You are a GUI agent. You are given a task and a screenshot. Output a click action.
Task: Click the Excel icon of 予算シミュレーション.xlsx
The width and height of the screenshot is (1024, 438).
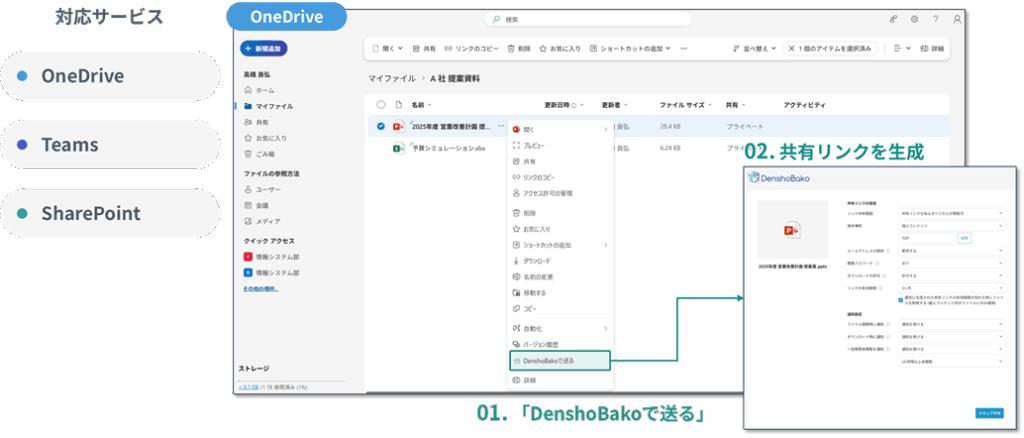click(398, 148)
